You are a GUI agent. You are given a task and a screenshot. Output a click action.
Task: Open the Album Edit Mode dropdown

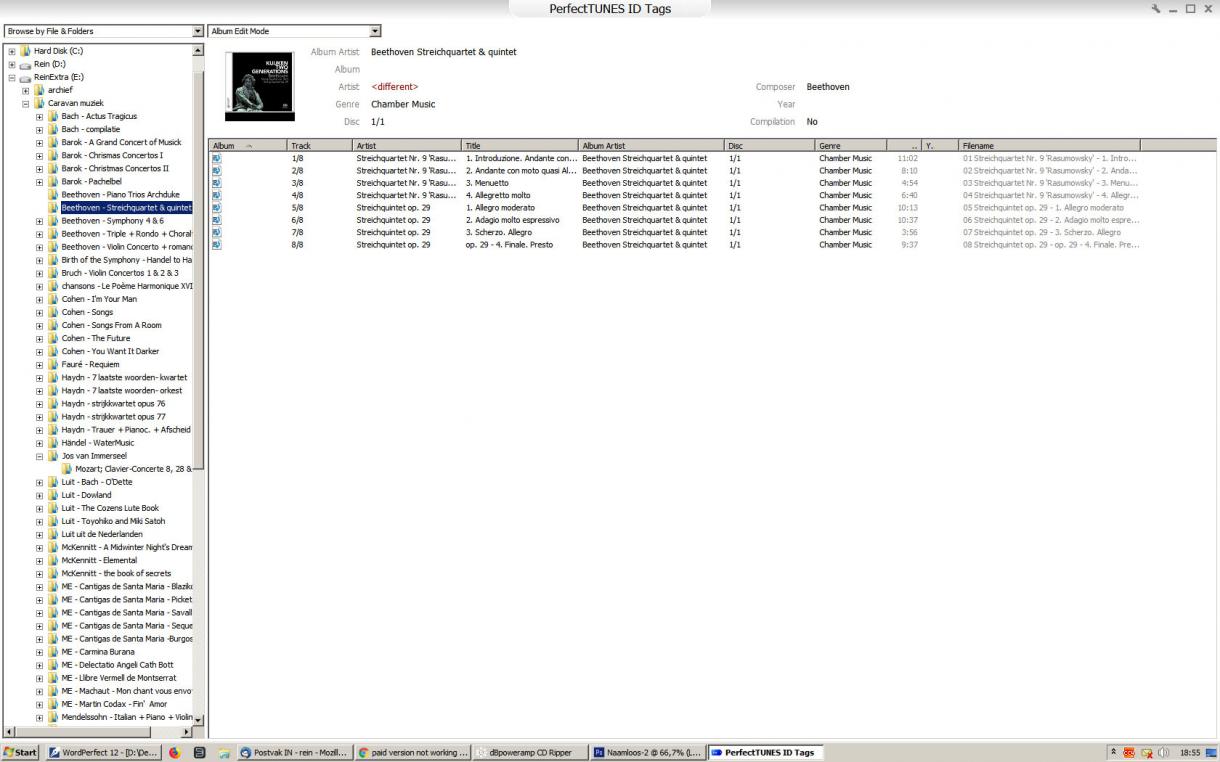pyautogui.click(x=375, y=31)
